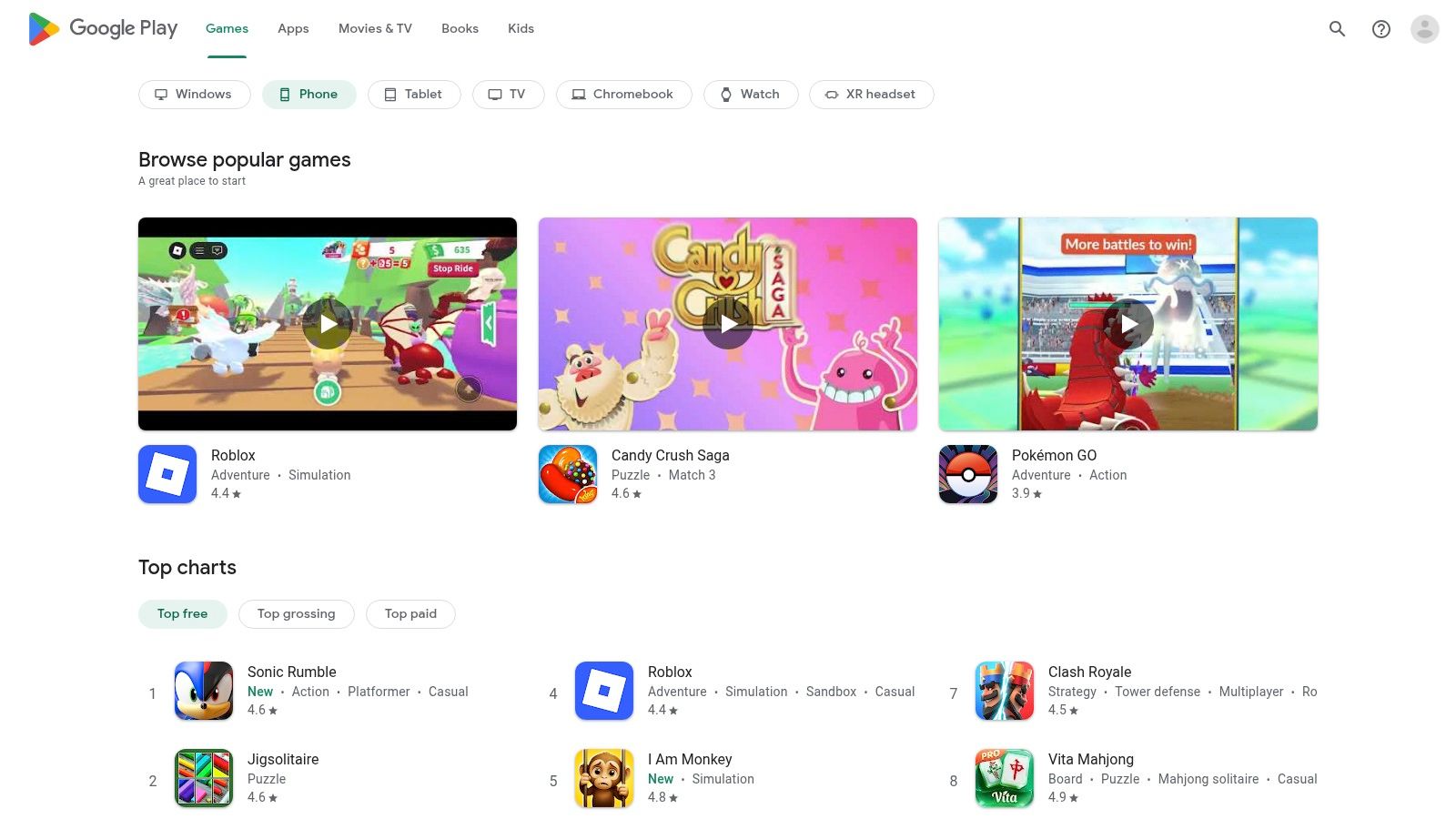Open the search icon

click(1337, 28)
